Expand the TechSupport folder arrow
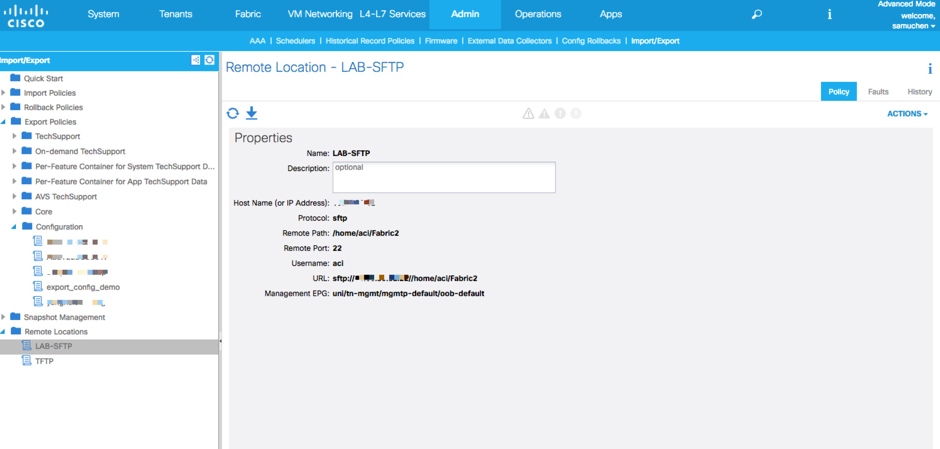Screen dimensions: 940x449 [x=14, y=136]
